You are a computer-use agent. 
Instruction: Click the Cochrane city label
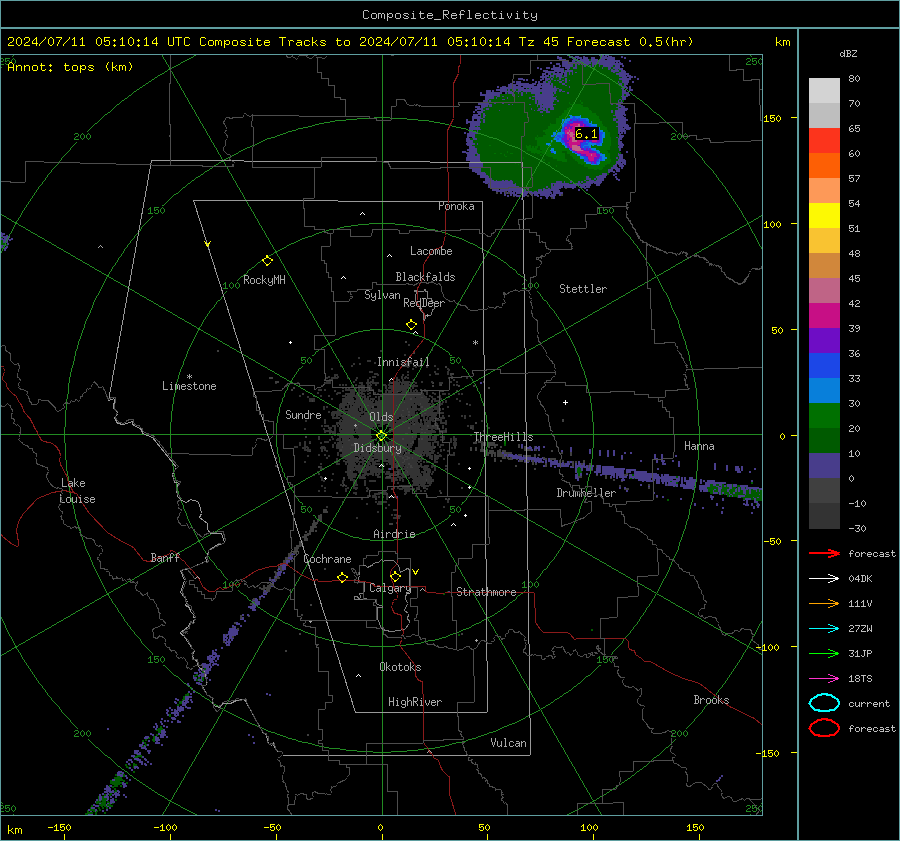327,559
